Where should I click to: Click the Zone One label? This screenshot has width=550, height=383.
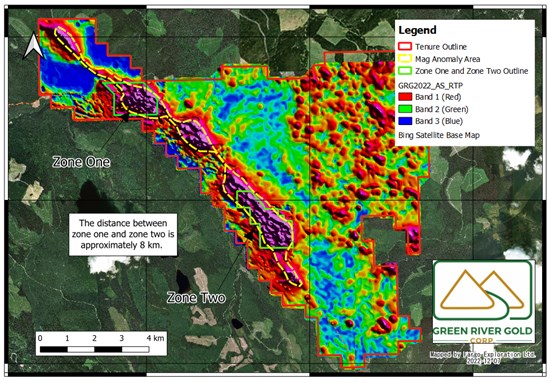81,162
